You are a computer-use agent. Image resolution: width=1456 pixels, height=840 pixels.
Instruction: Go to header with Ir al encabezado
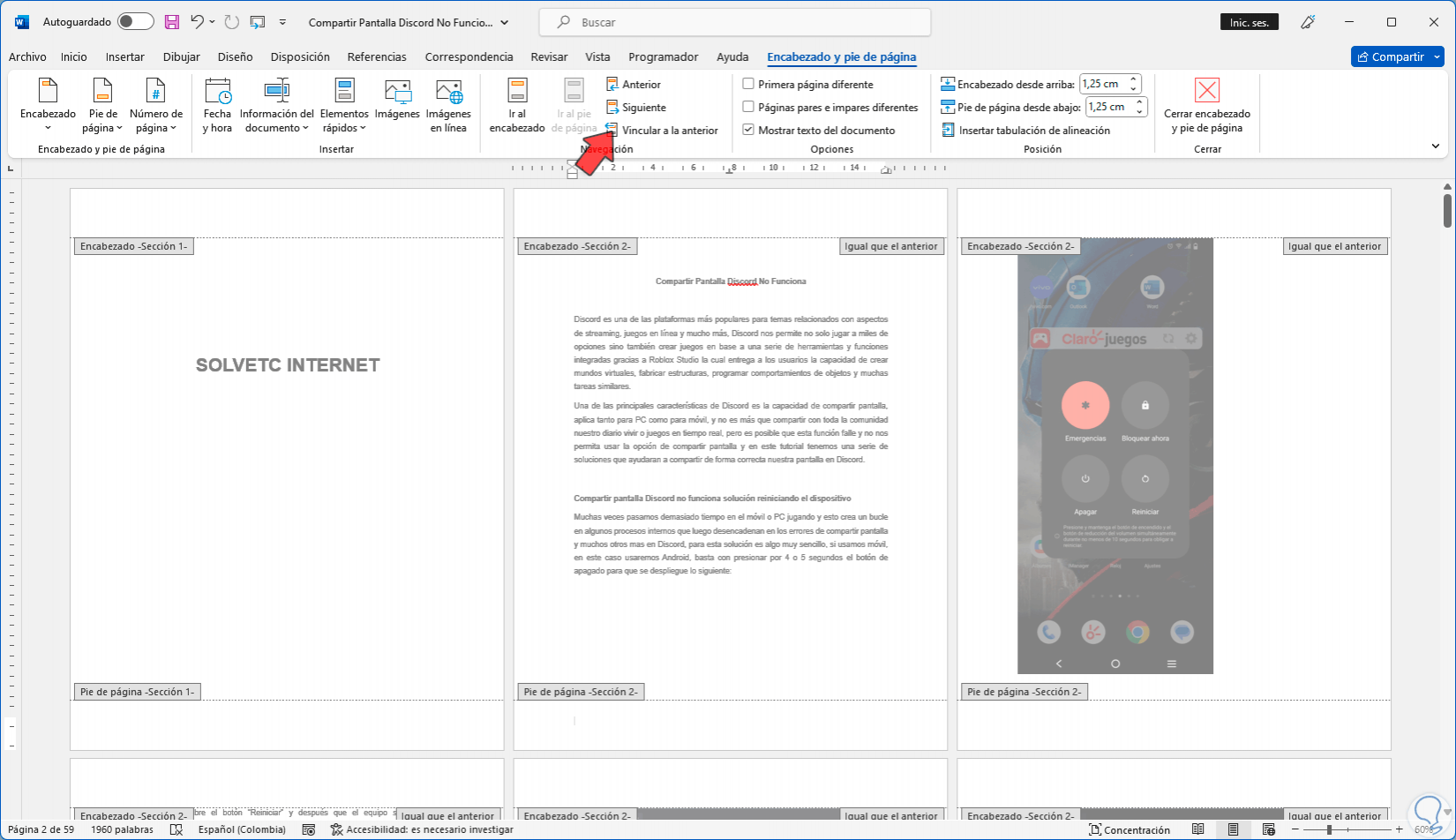pyautogui.click(x=517, y=106)
